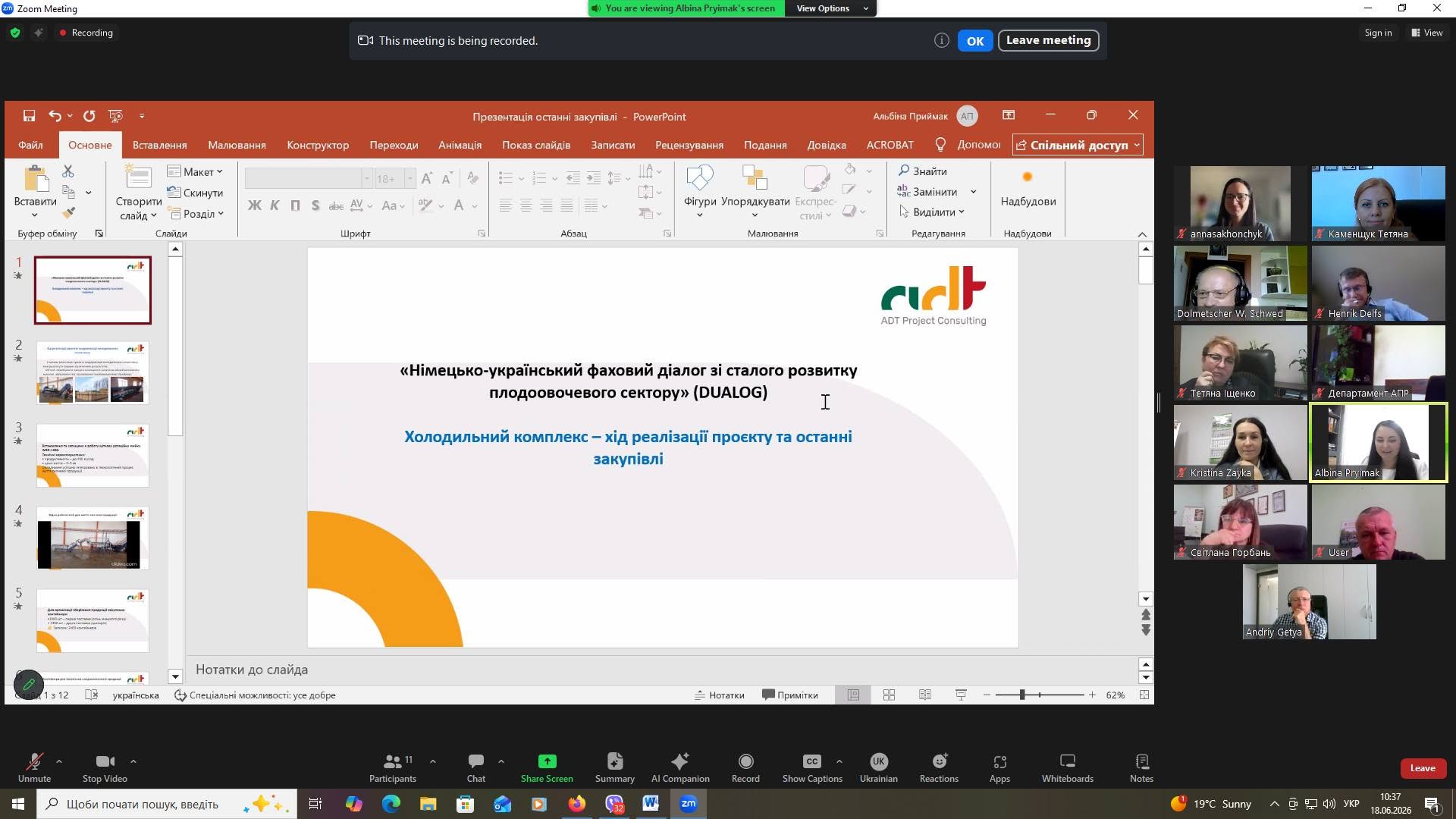Viewport: 1456px width, 819px height.
Task: Click the Undo arrow in PowerPoint
Action: point(55,116)
